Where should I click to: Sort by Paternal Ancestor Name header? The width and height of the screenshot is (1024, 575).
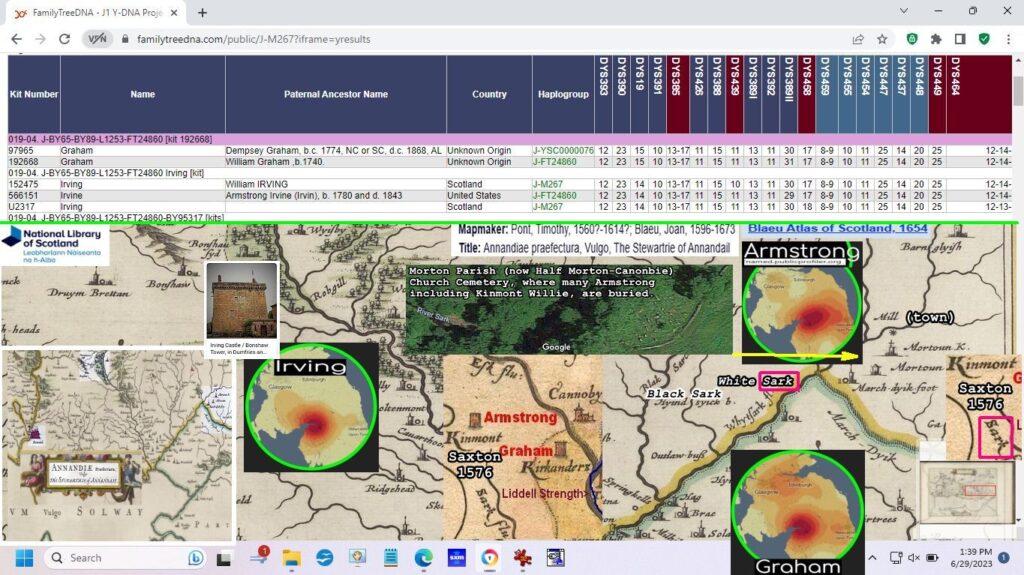[x=336, y=94]
